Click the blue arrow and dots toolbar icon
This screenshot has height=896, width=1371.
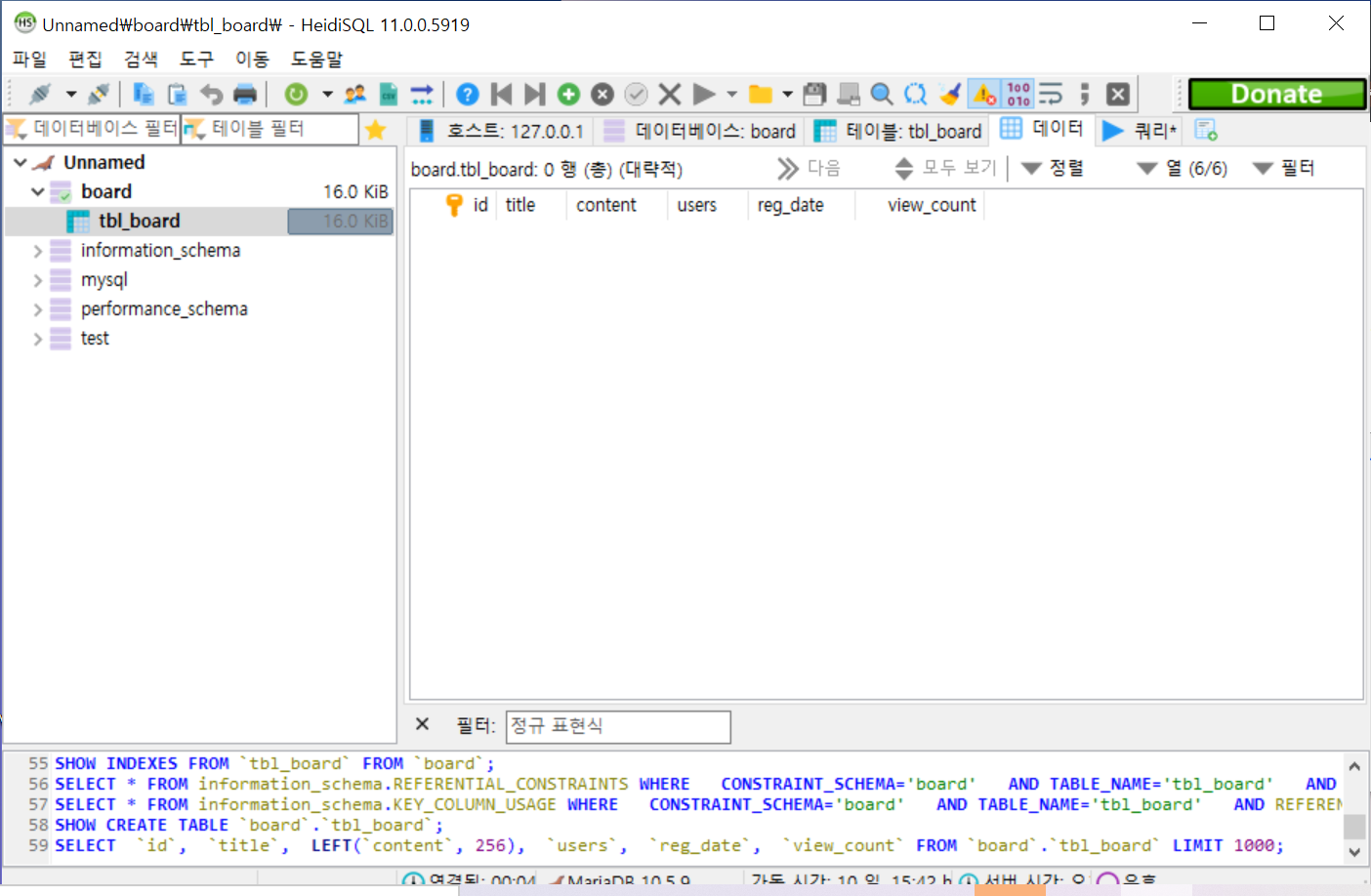click(x=422, y=94)
